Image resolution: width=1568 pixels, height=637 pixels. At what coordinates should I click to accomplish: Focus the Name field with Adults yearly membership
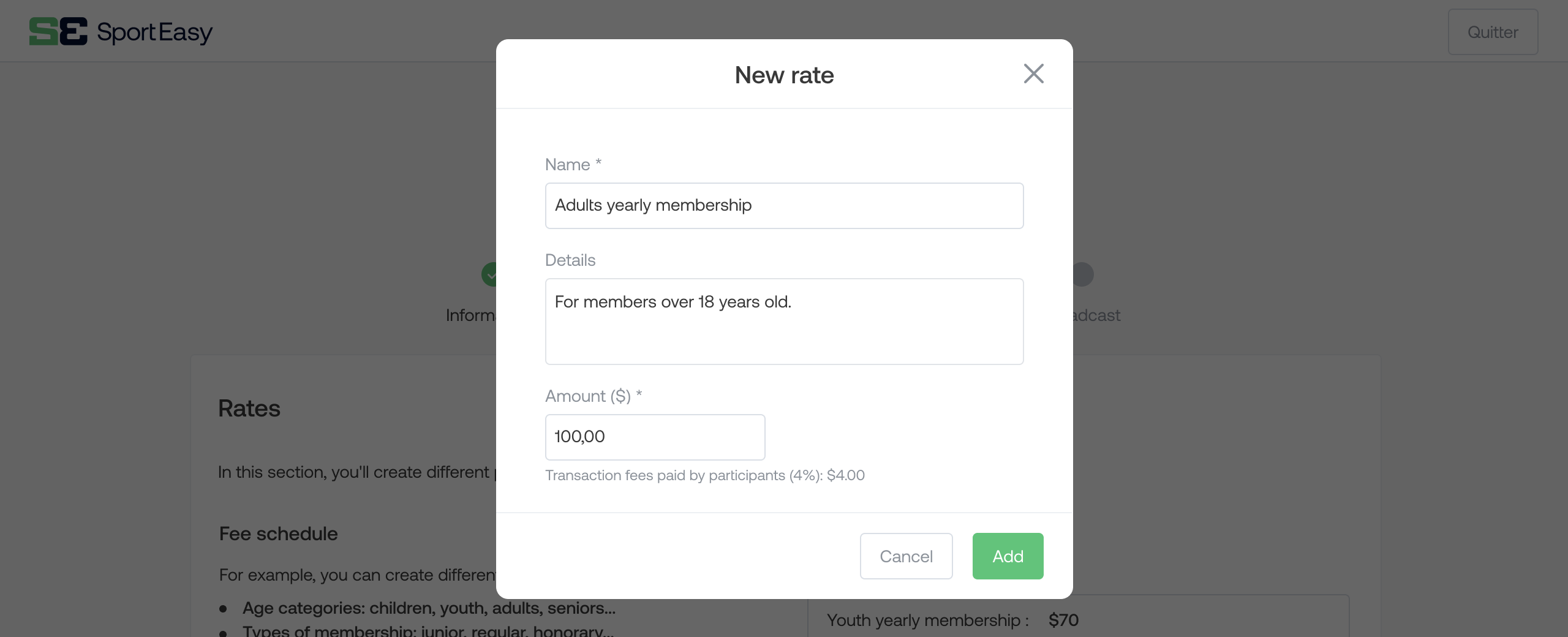784,206
